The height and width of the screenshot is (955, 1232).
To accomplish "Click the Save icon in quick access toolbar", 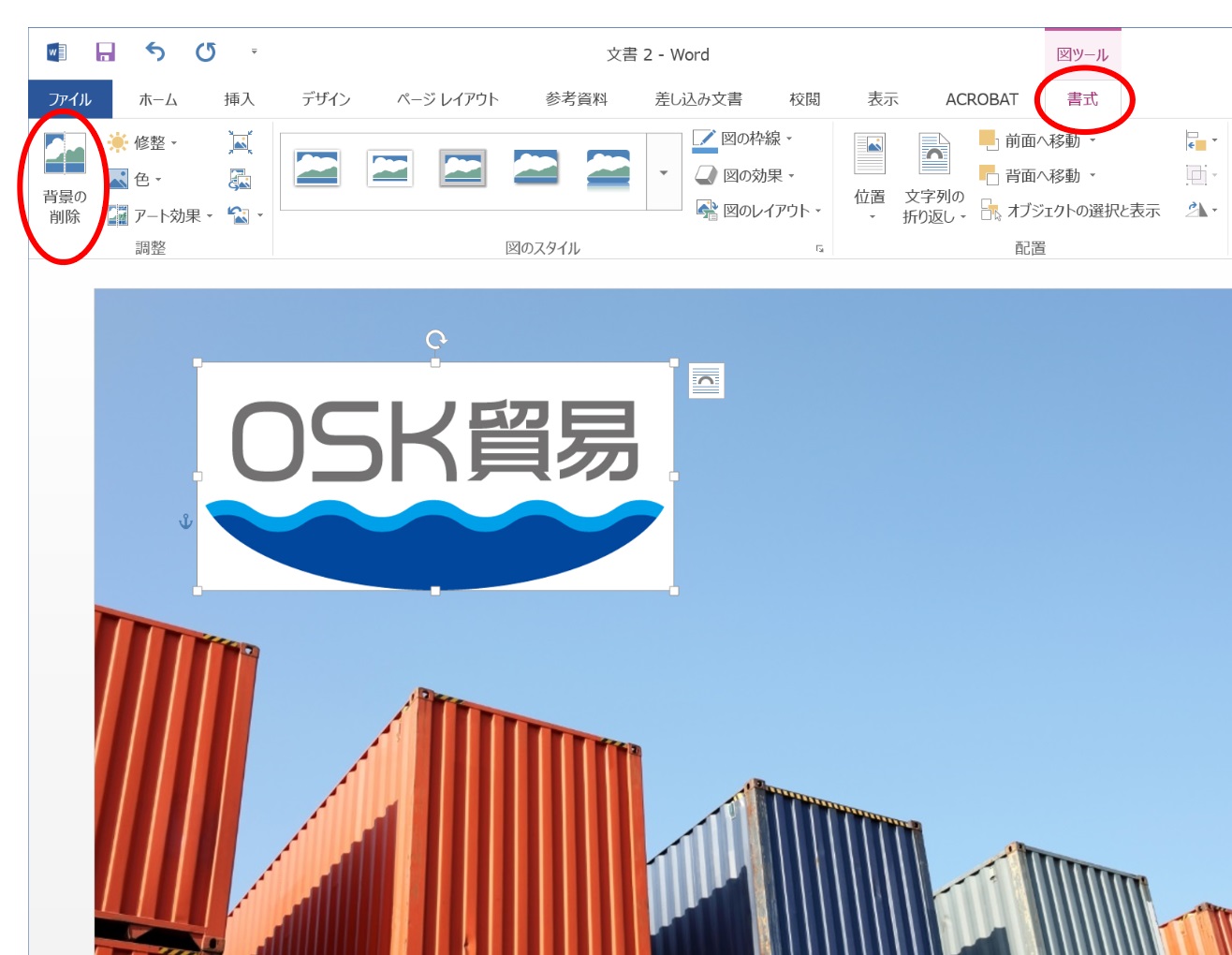I will click(105, 52).
